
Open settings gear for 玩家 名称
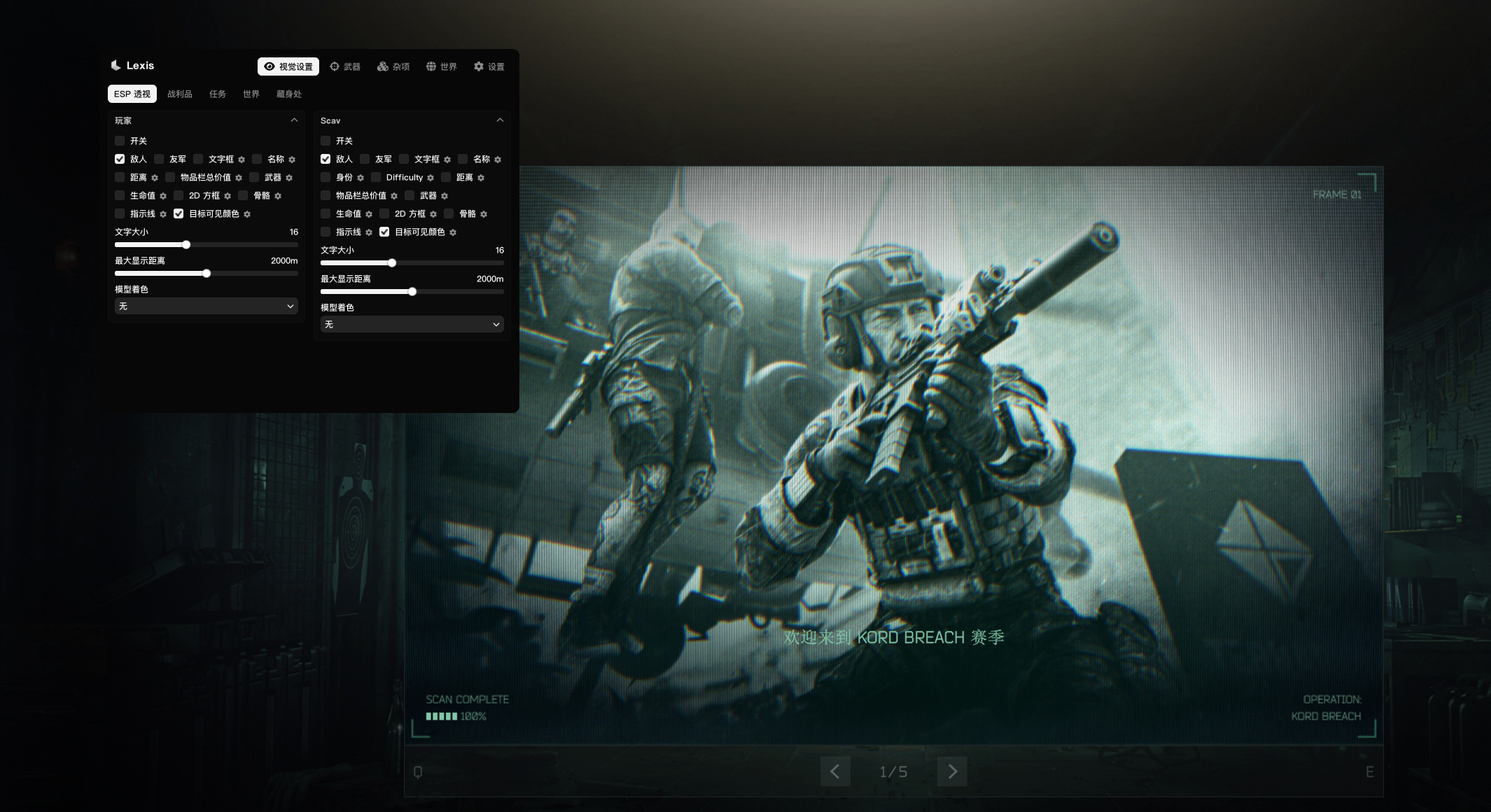[x=292, y=160]
